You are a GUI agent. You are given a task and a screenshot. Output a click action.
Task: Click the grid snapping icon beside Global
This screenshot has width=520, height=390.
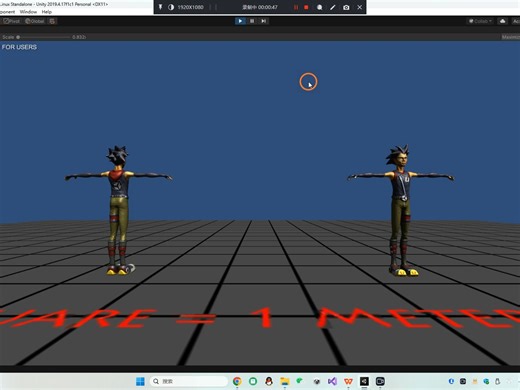[x=52, y=21]
